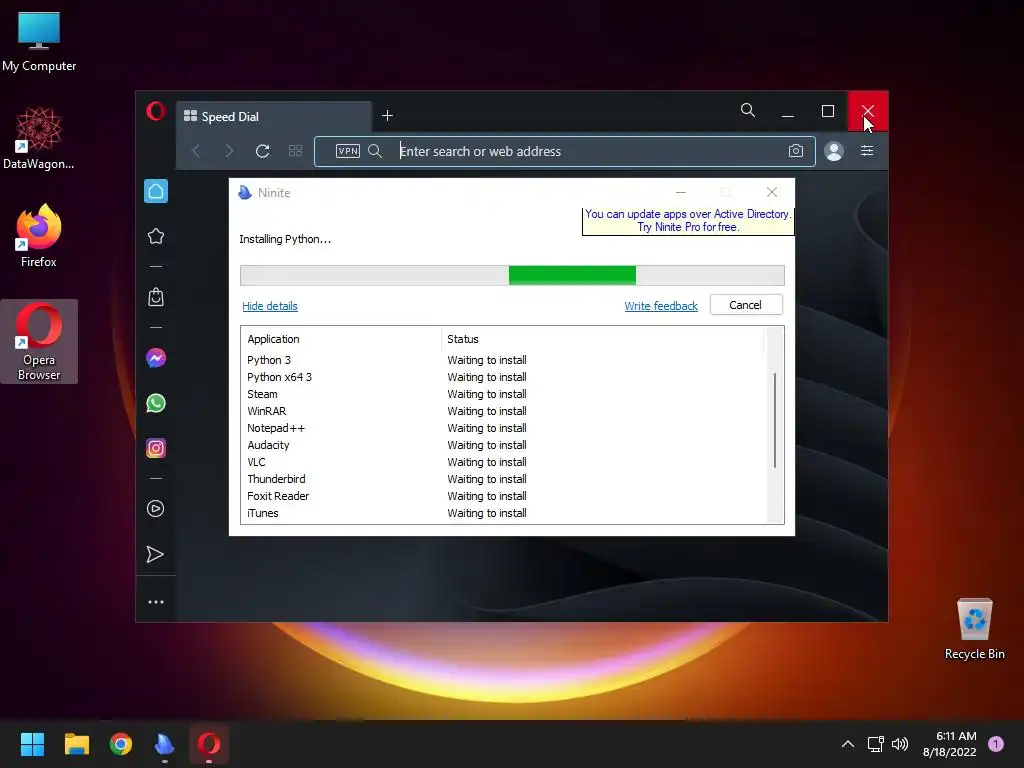Image resolution: width=1024 pixels, height=768 pixels.
Task: Open the Opera menu logo
Action: pyautogui.click(x=155, y=111)
